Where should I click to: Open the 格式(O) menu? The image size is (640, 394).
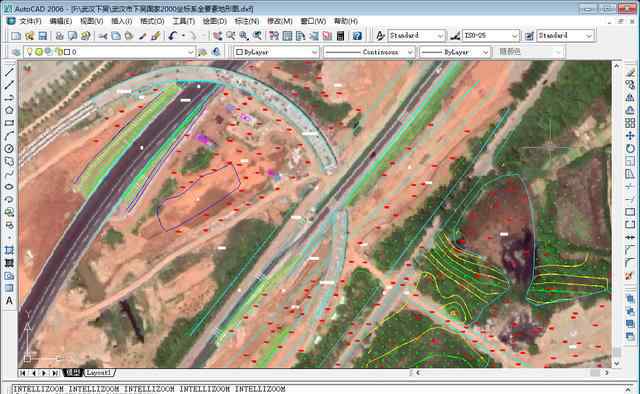coord(152,21)
